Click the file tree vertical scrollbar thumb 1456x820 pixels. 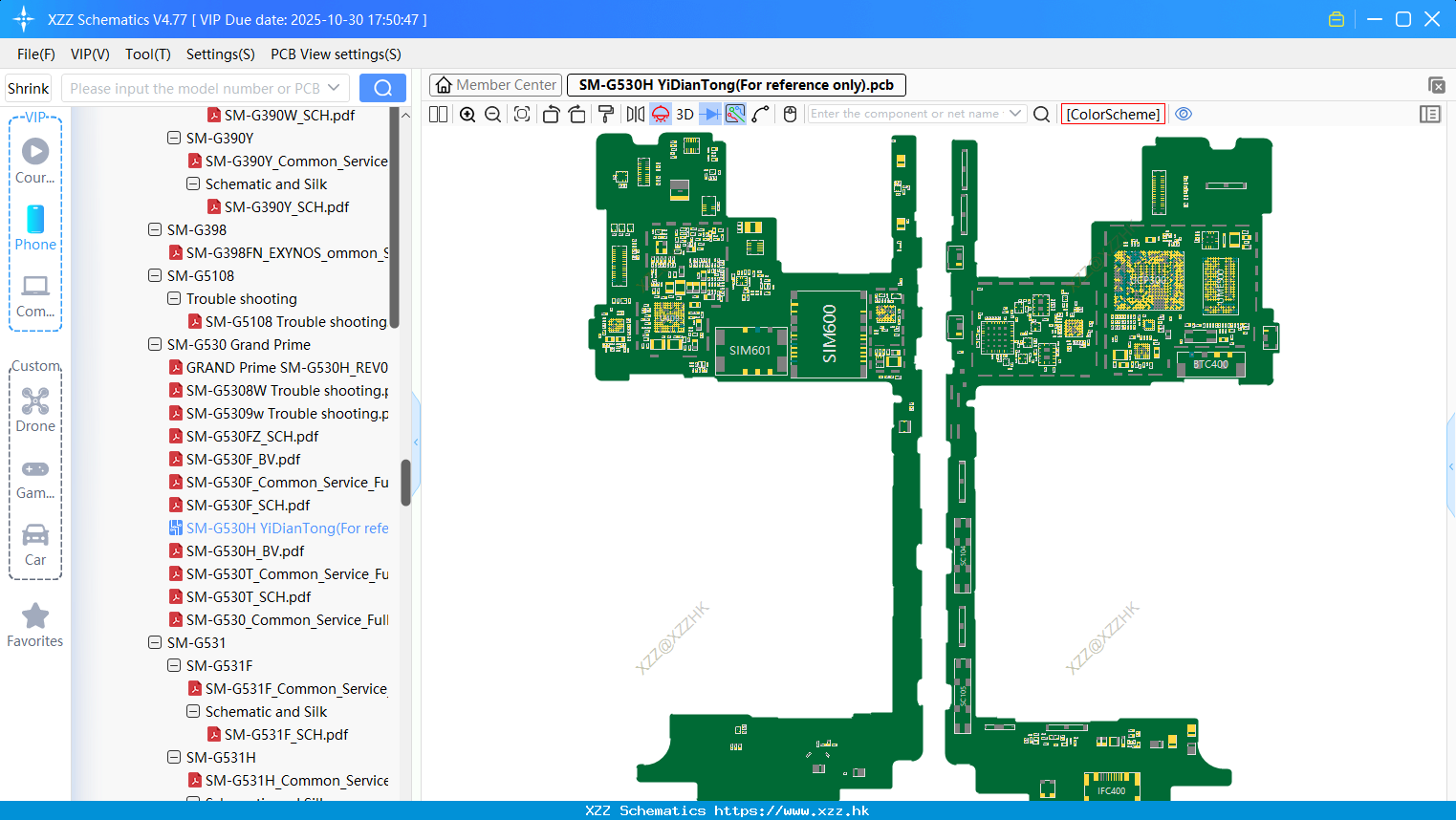[x=405, y=483]
